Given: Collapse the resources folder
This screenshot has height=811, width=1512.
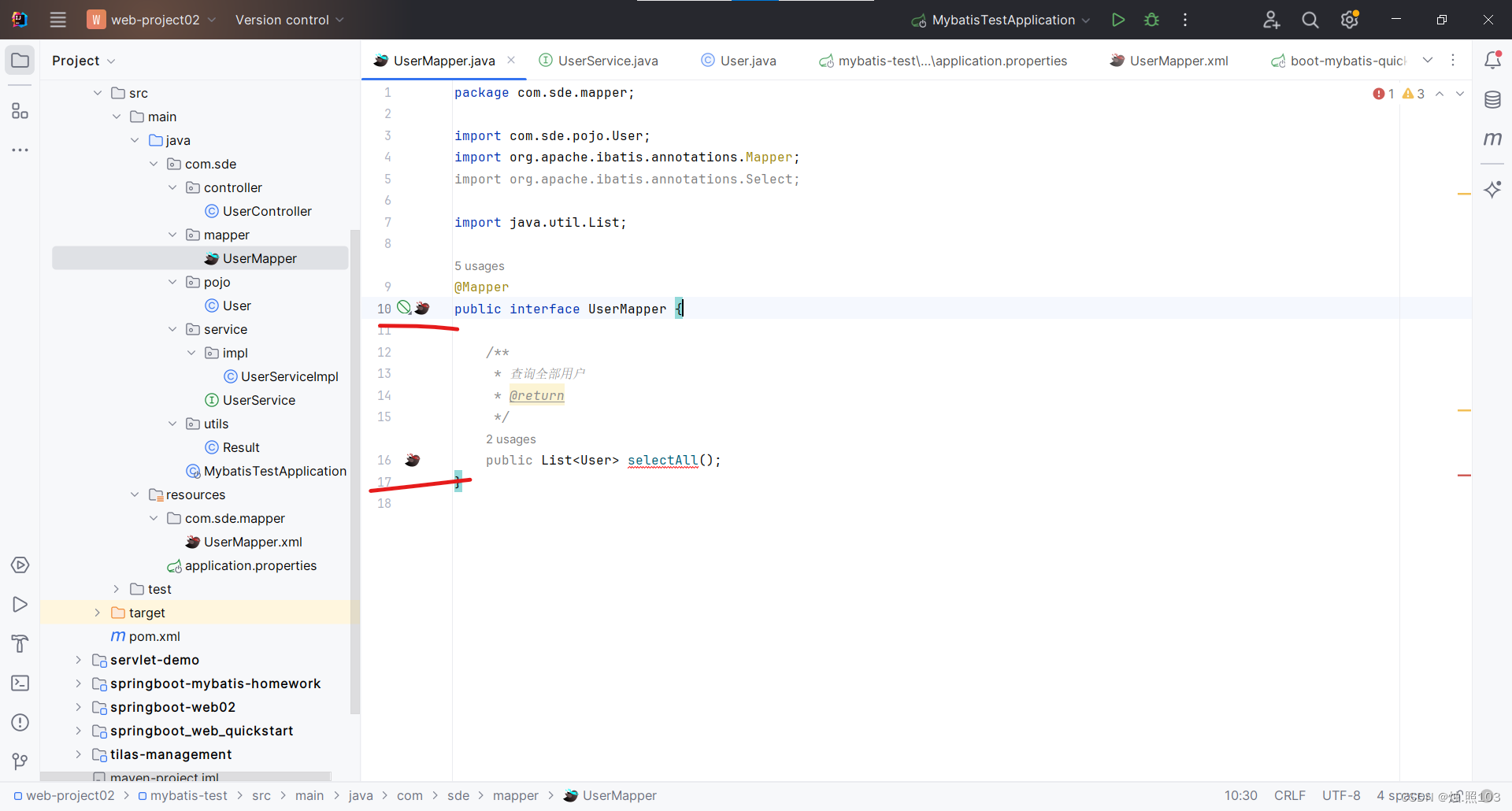Looking at the screenshot, I should click(x=135, y=494).
